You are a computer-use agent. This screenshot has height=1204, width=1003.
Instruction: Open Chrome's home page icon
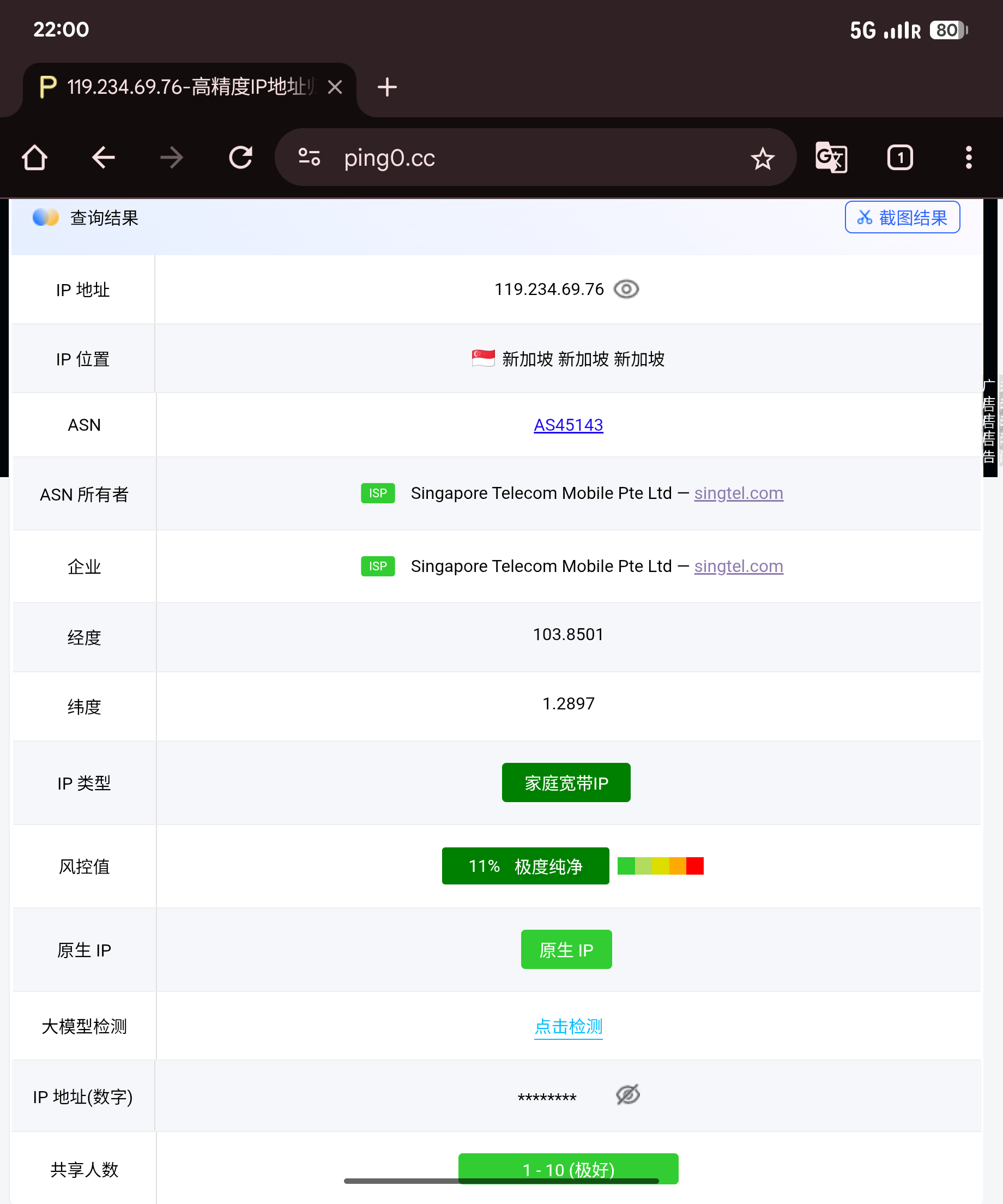point(34,157)
